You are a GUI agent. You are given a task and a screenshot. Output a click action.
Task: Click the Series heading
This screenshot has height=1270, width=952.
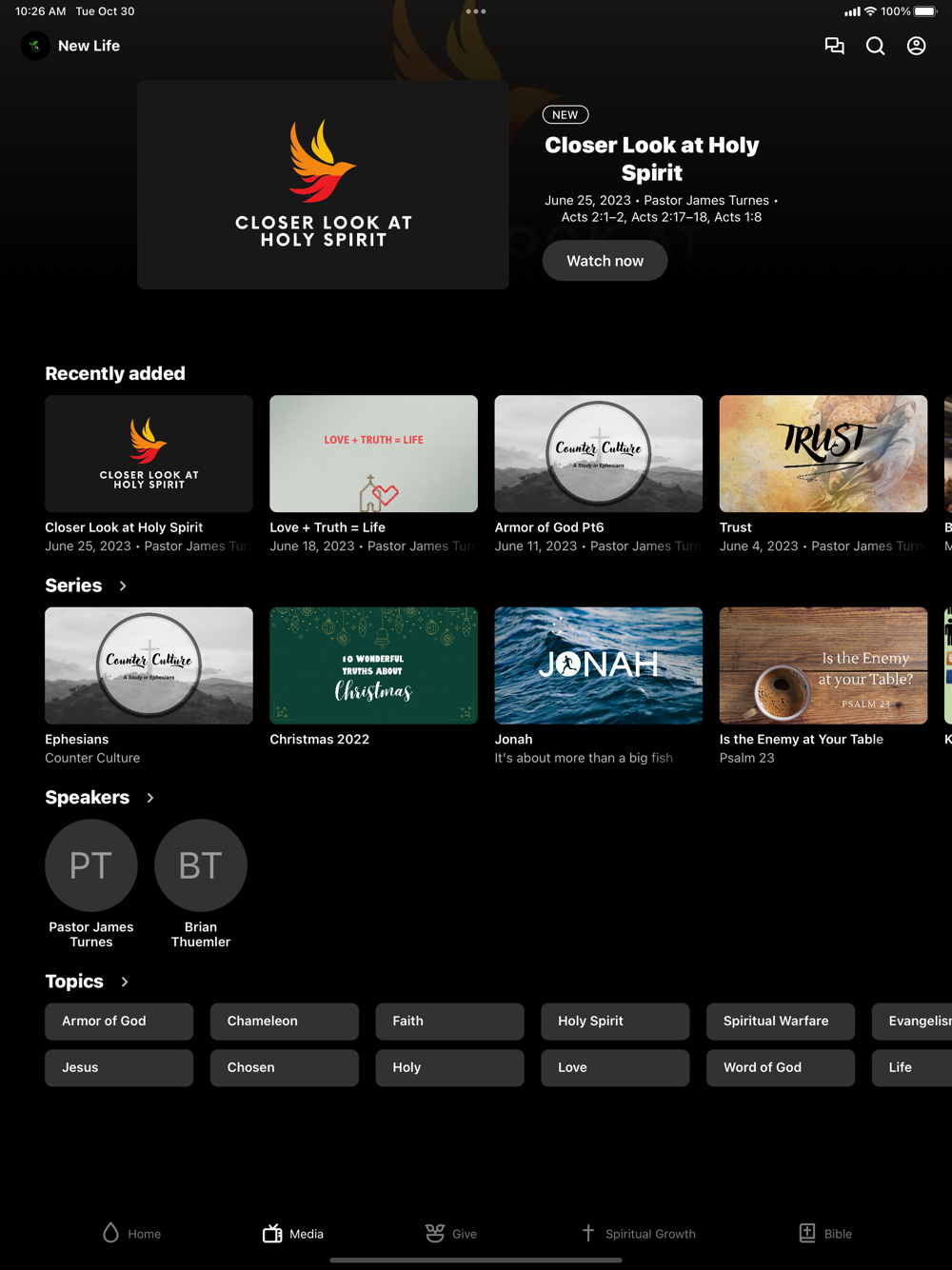(73, 585)
